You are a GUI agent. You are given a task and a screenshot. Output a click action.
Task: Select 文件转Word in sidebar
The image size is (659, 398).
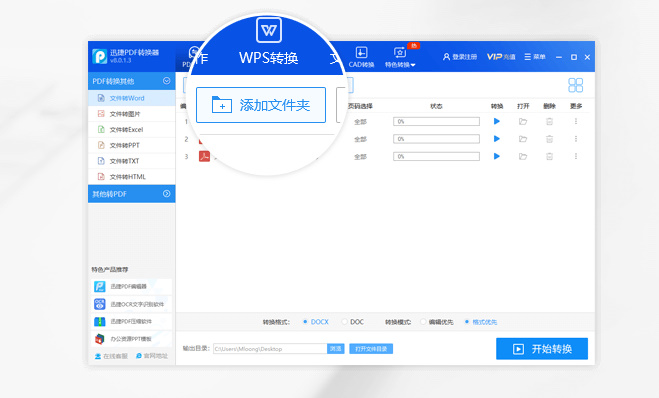click(132, 98)
